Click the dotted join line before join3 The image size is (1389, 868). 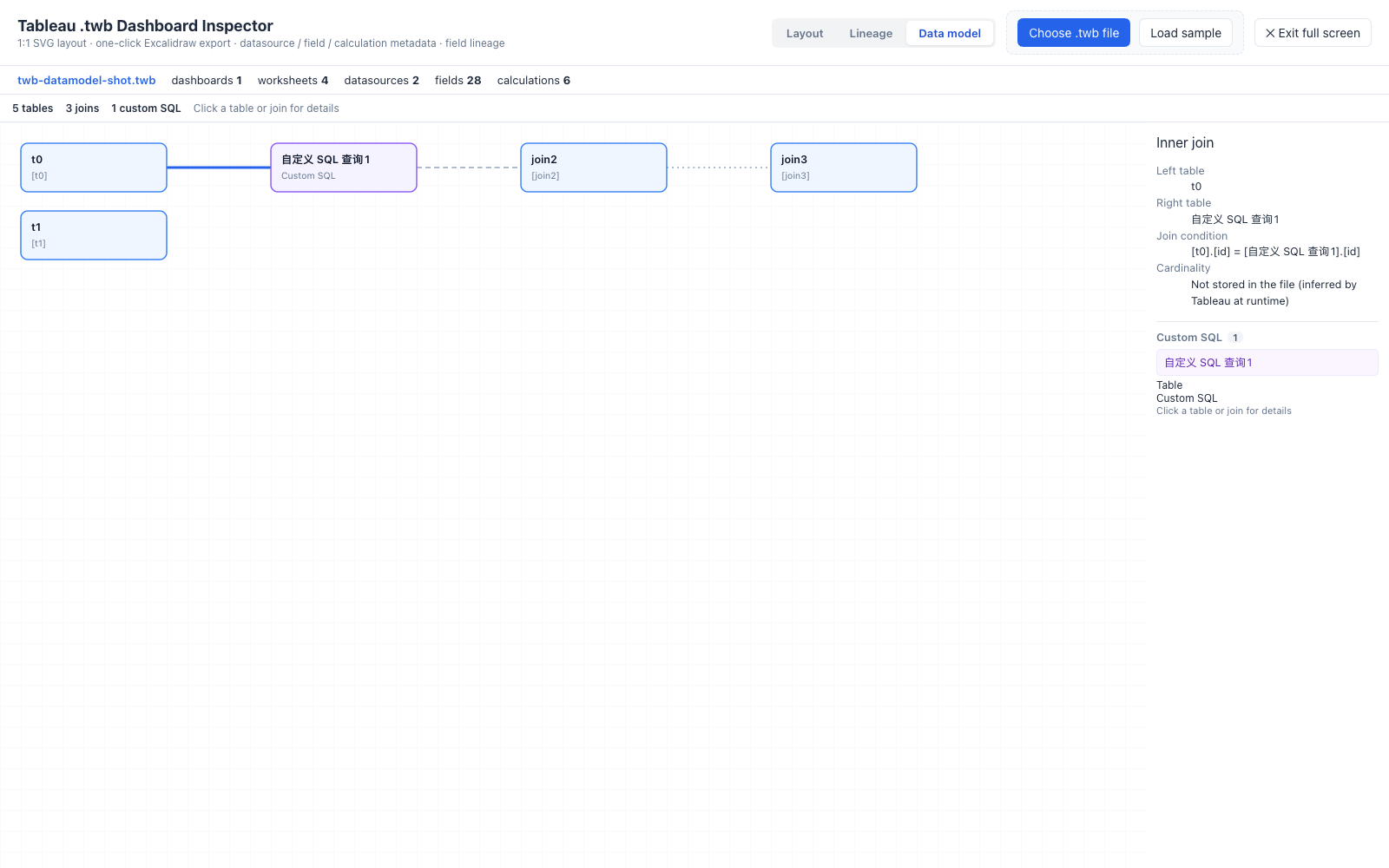(x=719, y=168)
